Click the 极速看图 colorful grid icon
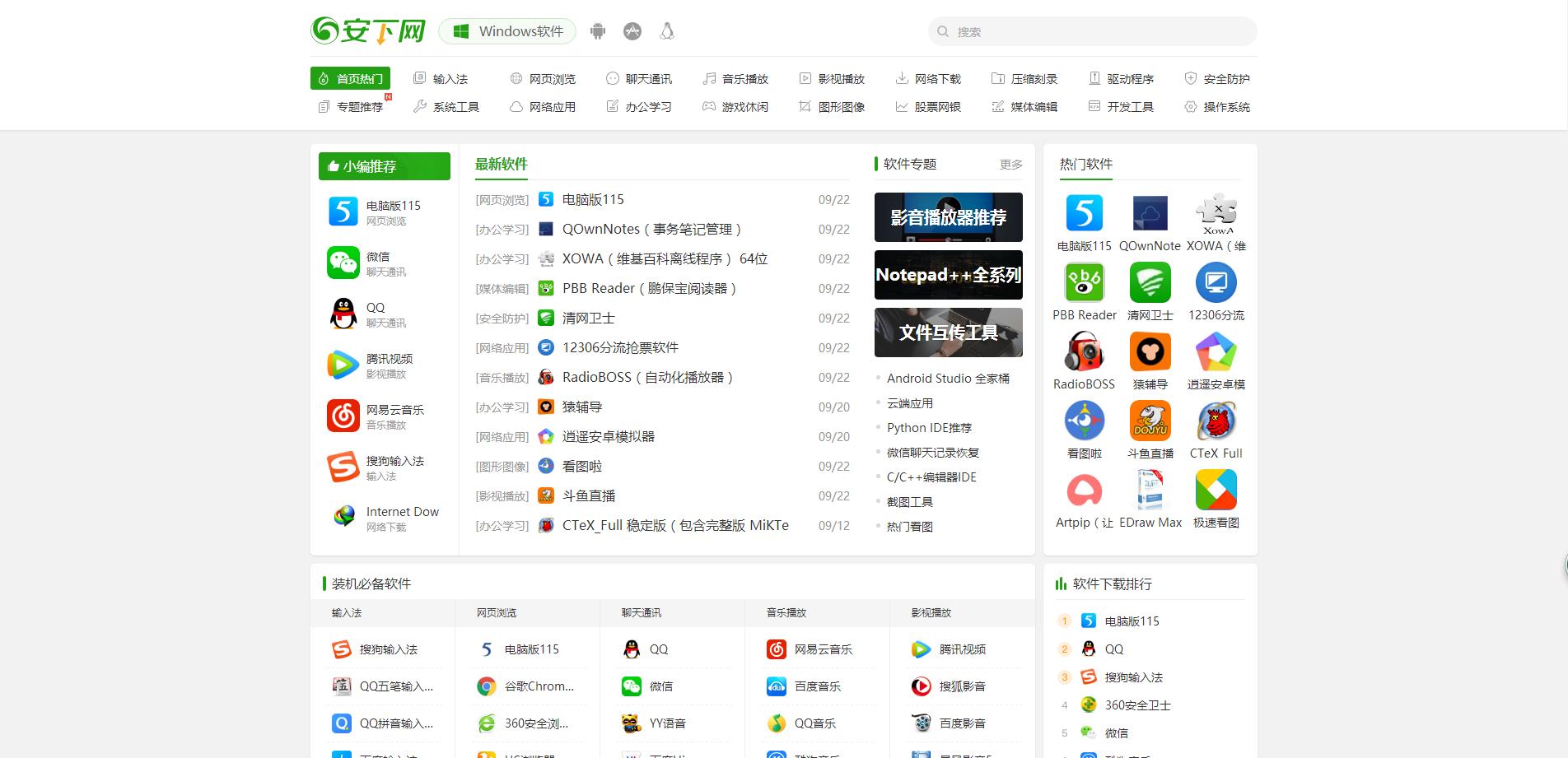Screen dimensions: 1568x758 1215,488
